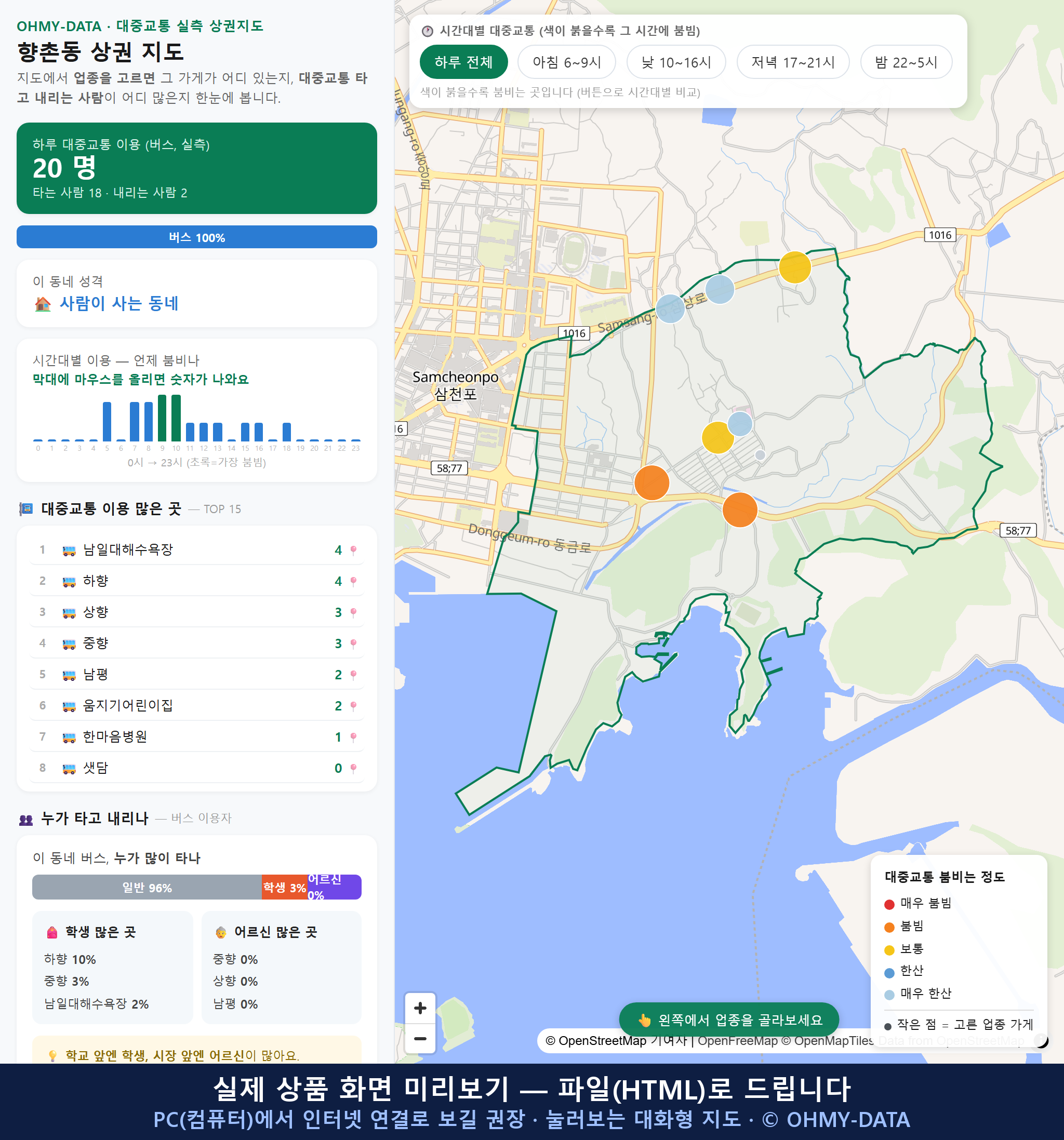Image resolution: width=1064 pixels, height=1140 pixels.
Task: Click the pin icon in 중향 row
Action: pyautogui.click(x=353, y=643)
